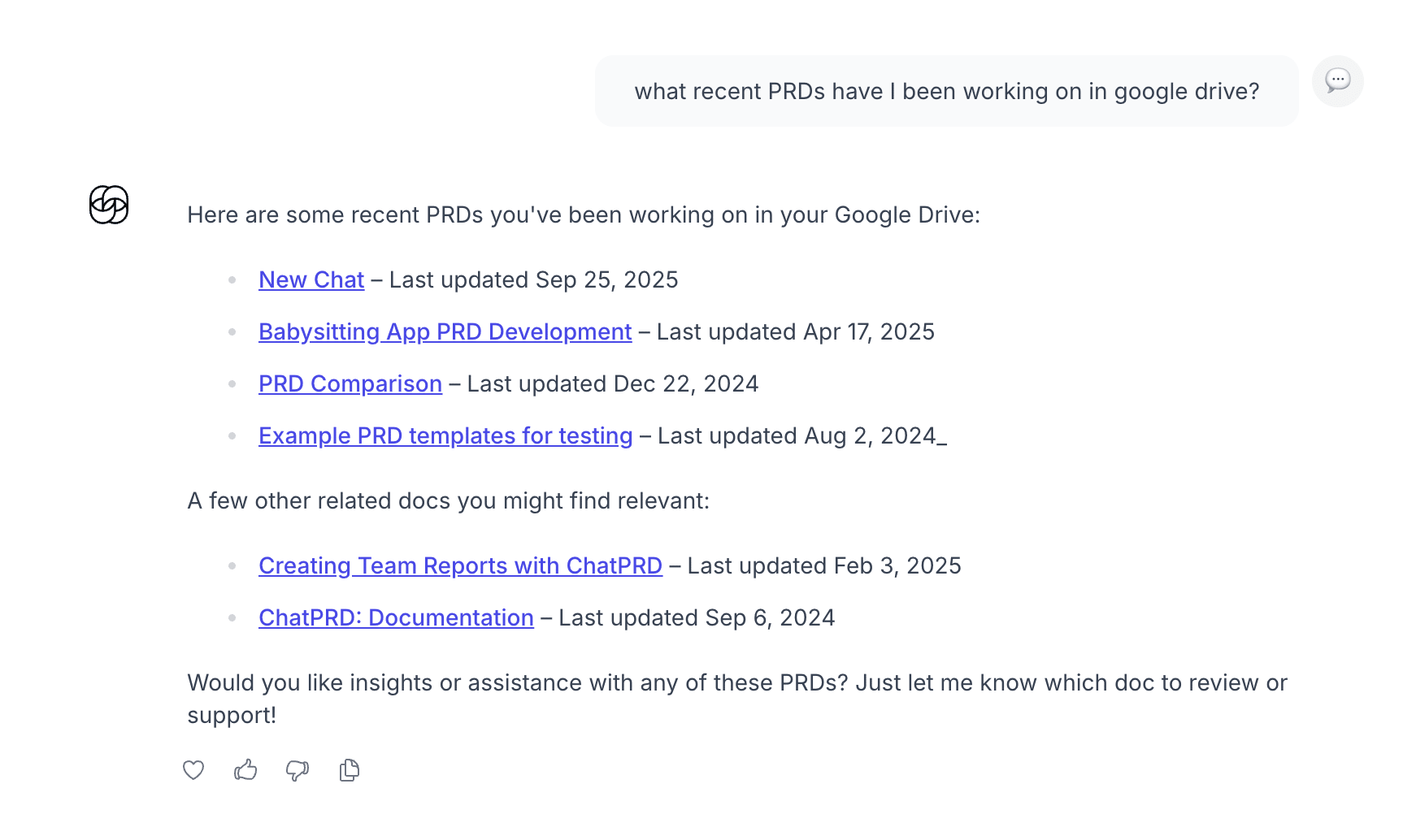This screenshot has width=1403, height=840.
Task: Favorite the response with the heart icon
Action: (x=193, y=770)
